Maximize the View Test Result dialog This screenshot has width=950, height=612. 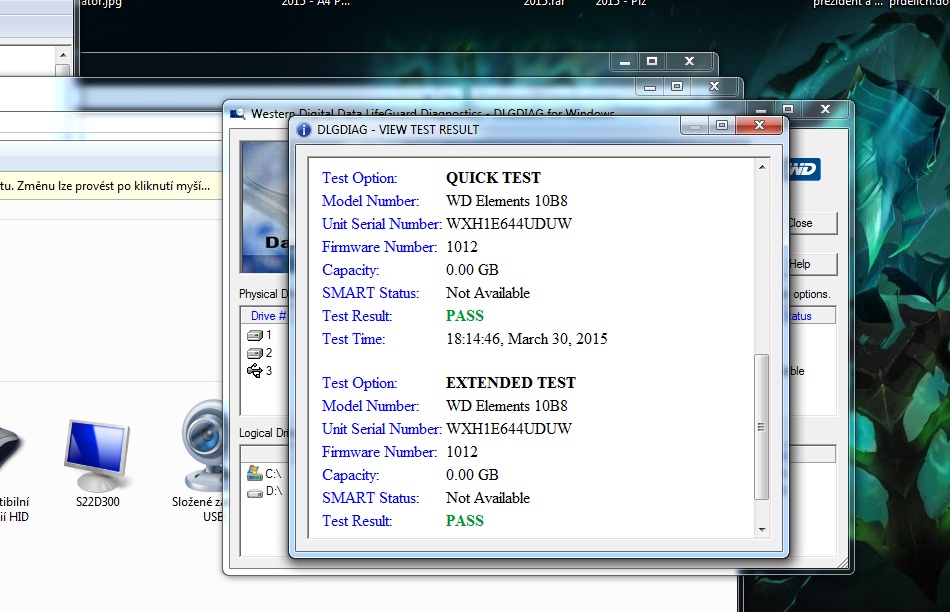coord(722,125)
